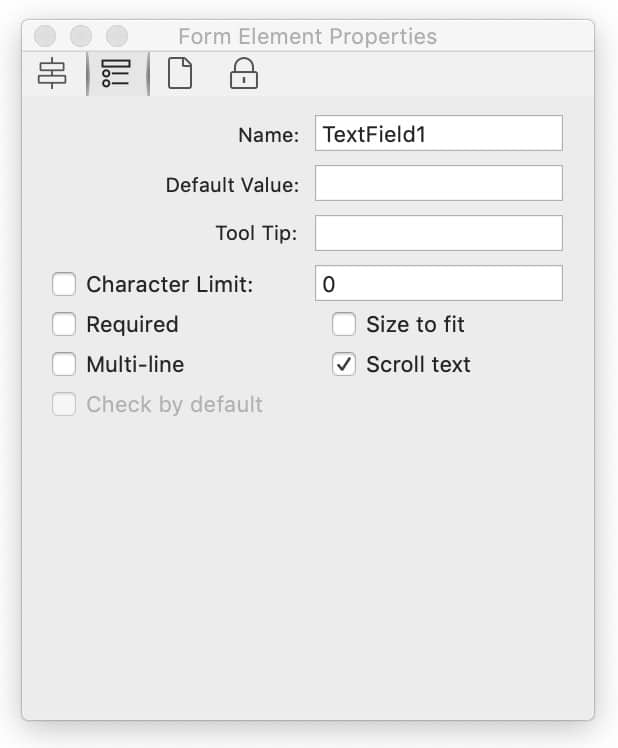This screenshot has width=618, height=748.
Task: Minimize the properties window
Action: 81,37
